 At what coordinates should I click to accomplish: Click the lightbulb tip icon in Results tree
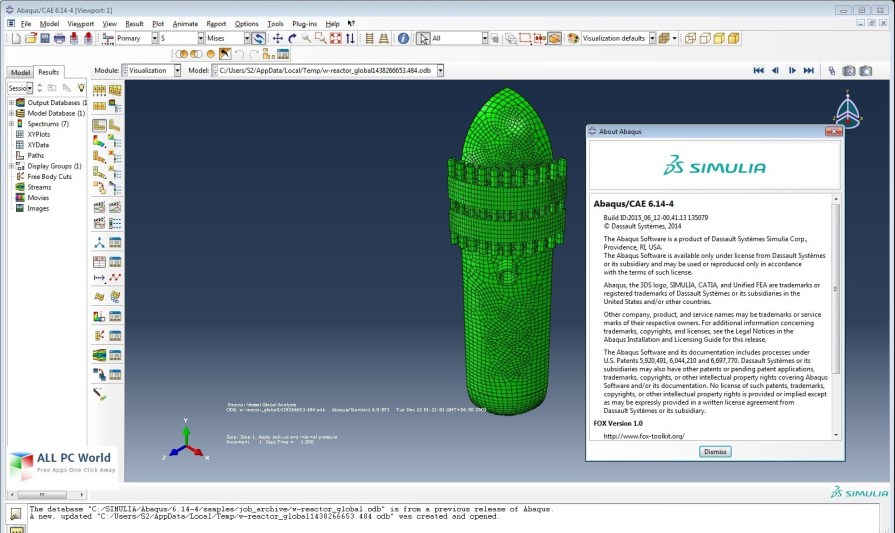click(81, 88)
